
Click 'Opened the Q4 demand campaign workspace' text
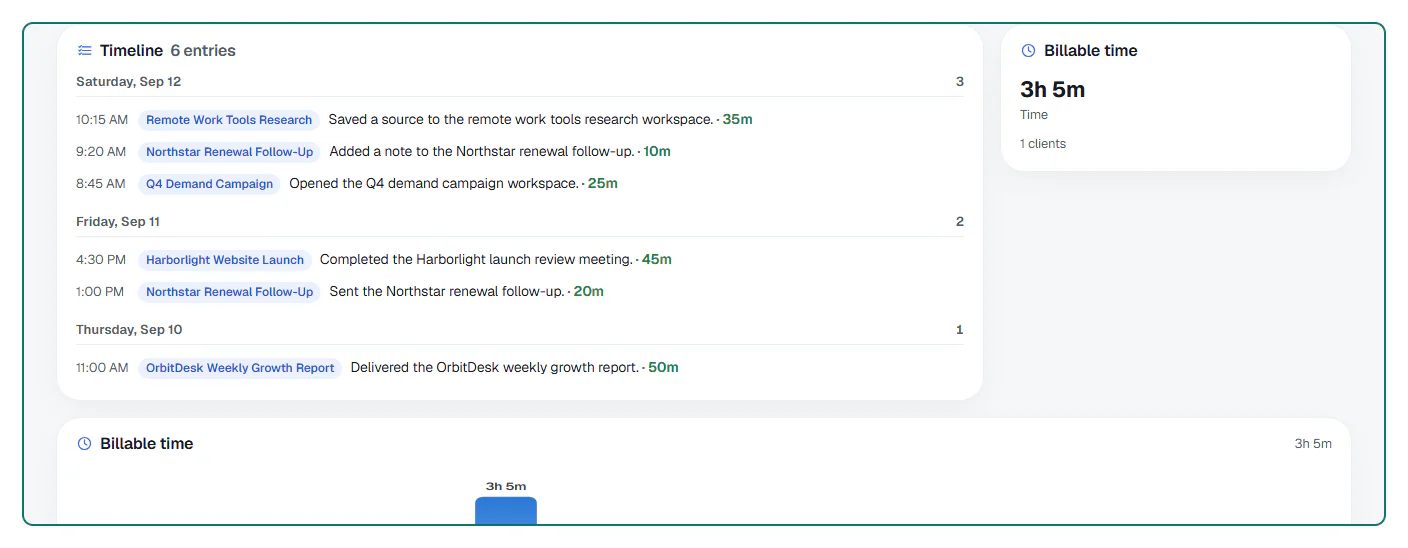[x=434, y=184]
